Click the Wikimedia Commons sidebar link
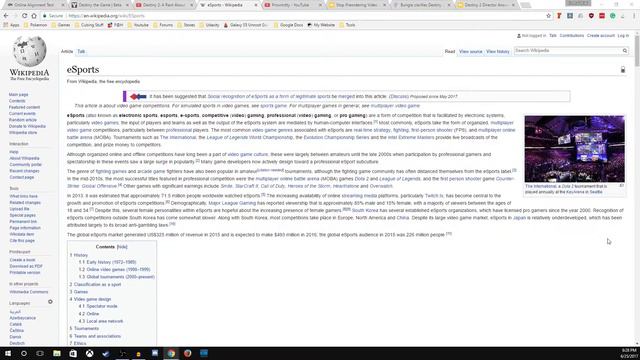This screenshot has height=360, width=640. click(29, 292)
